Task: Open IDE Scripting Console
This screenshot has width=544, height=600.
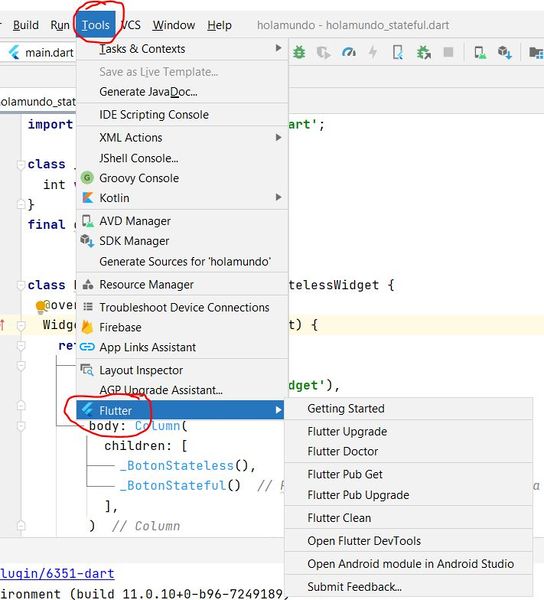Action: tap(182, 114)
